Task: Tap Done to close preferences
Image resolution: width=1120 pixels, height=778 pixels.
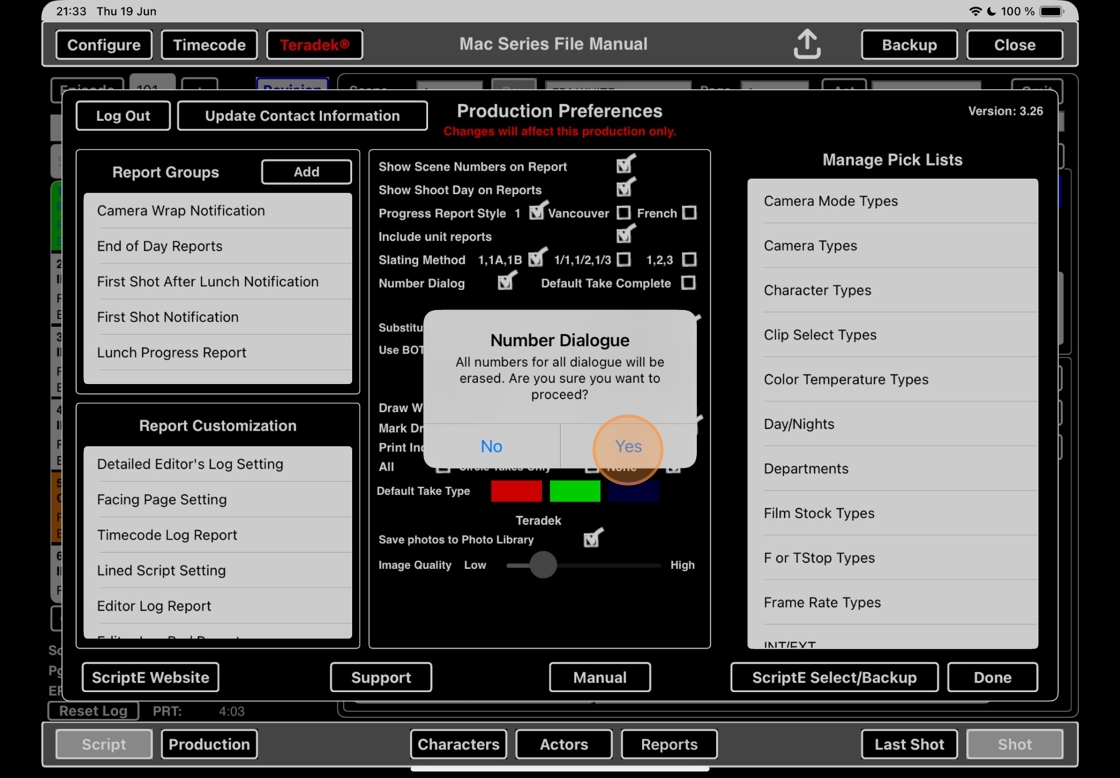Action: tap(993, 677)
